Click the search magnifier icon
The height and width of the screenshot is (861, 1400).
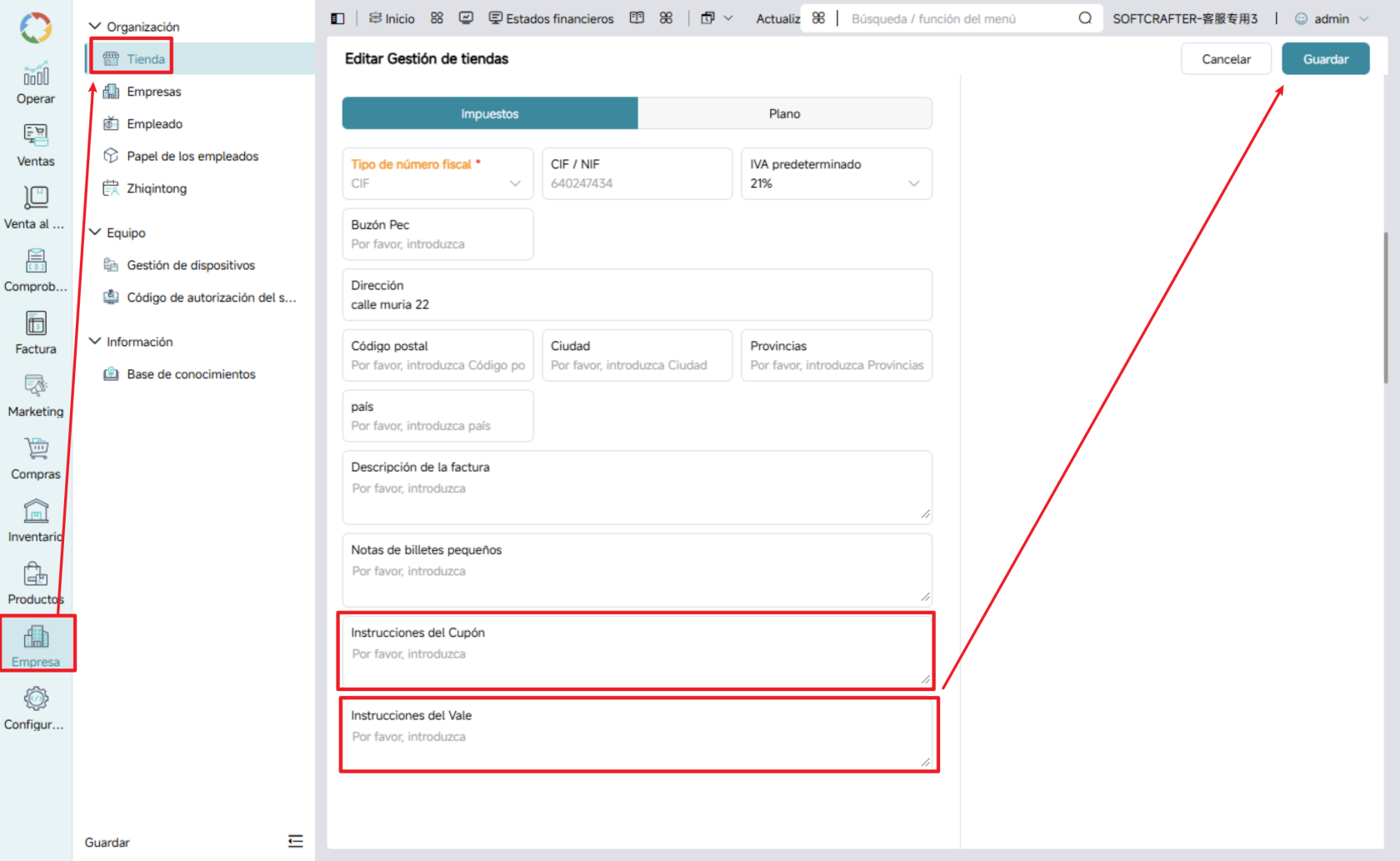coord(1085,18)
